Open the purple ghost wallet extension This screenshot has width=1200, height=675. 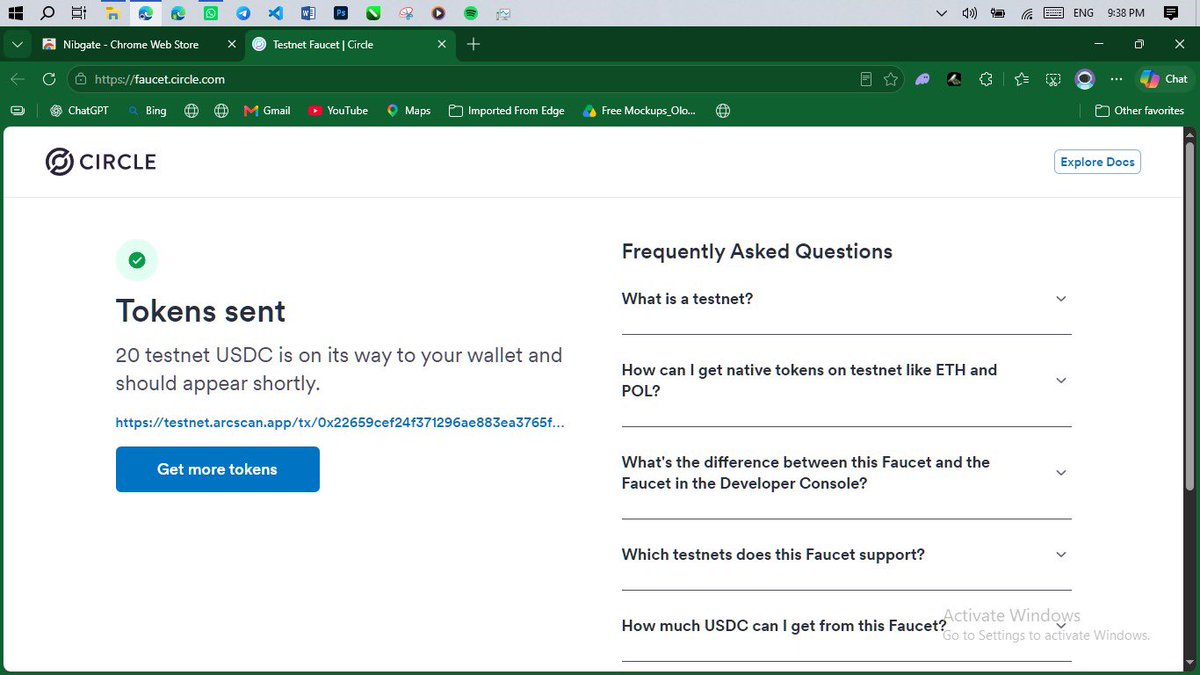click(x=922, y=79)
